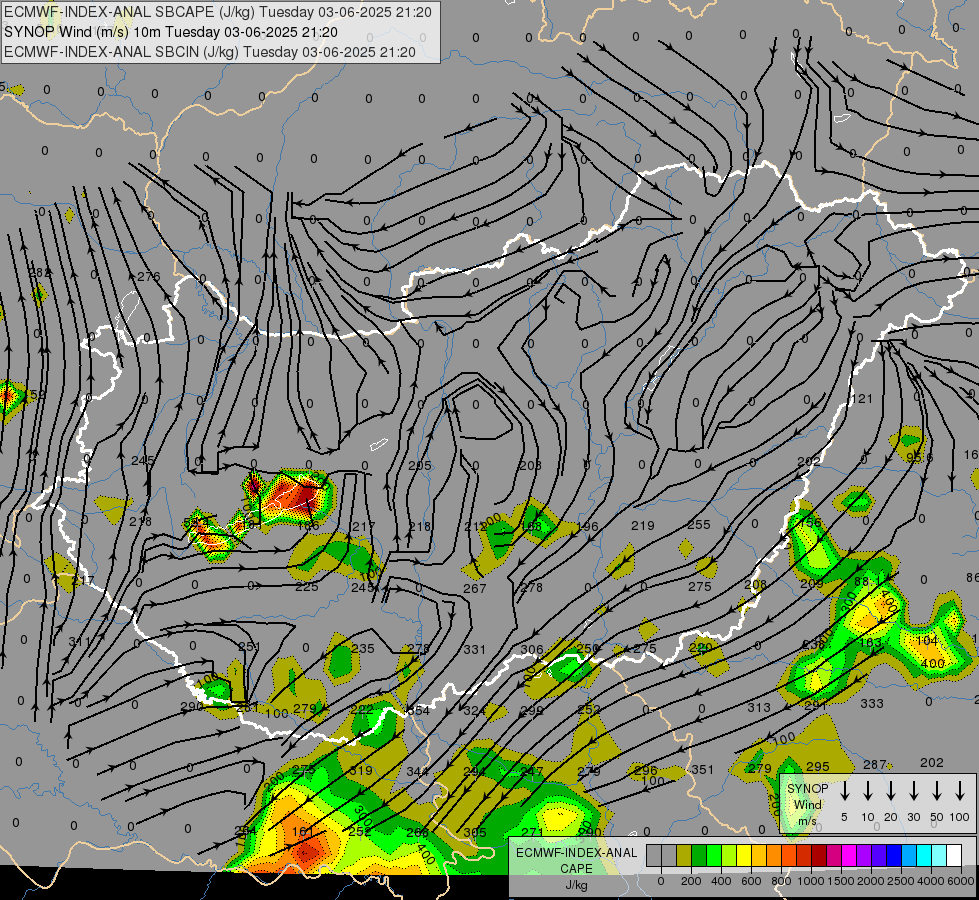Screen dimensions: 979x900
Task: Click the 800 tick on CAPE scale
Action: point(781,881)
